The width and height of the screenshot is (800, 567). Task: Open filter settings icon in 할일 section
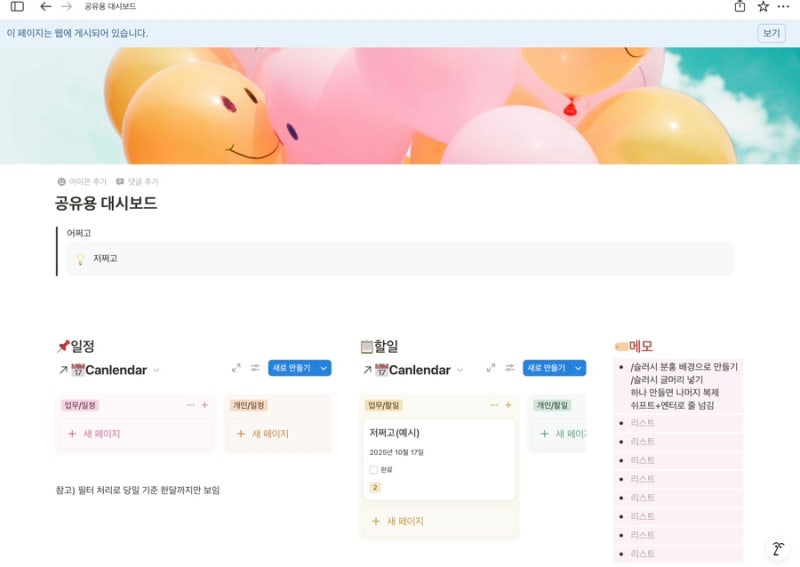click(510, 368)
